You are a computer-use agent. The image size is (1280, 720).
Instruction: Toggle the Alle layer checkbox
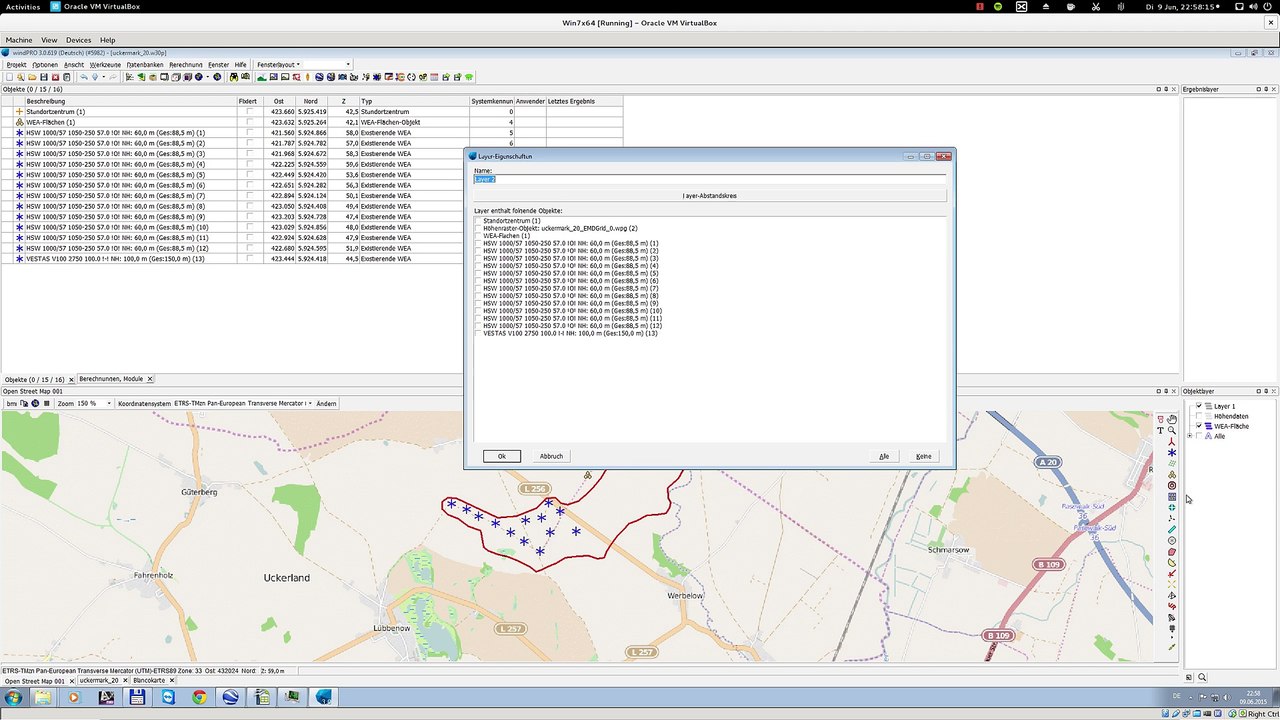pos(1199,436)
